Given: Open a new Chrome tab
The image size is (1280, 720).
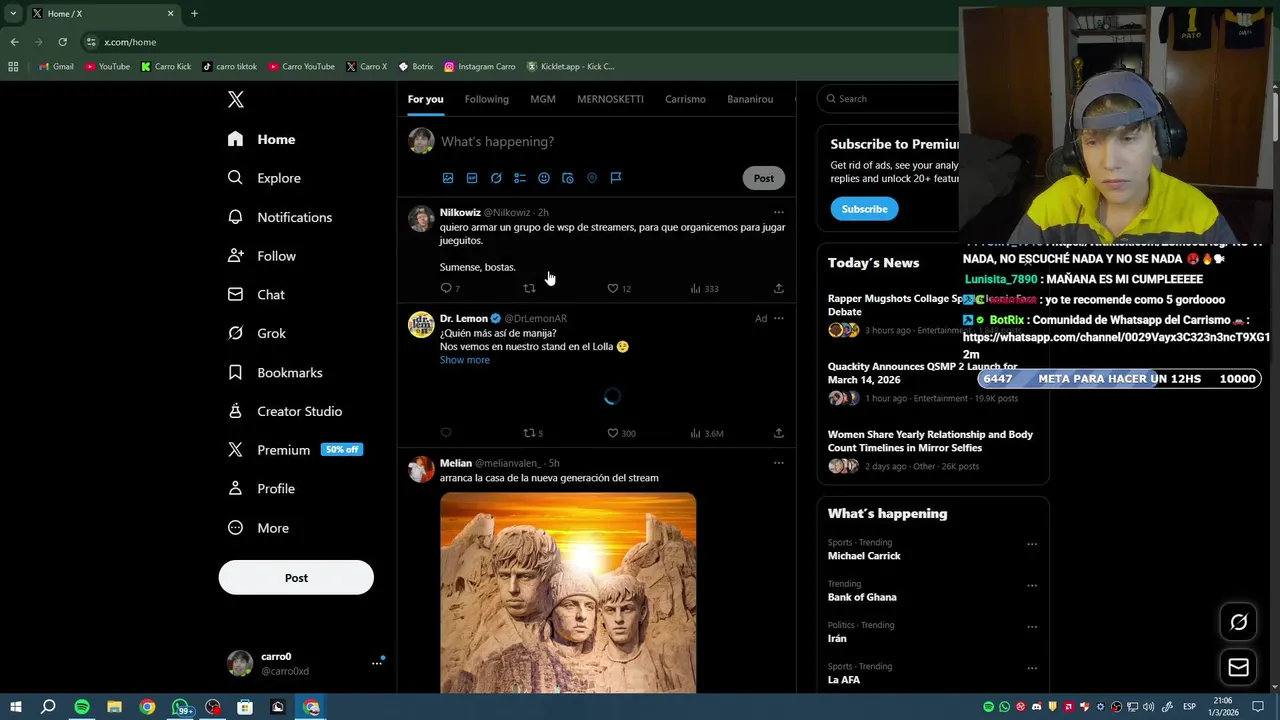Looking at the screenshot, I should (x=194, y=14).
